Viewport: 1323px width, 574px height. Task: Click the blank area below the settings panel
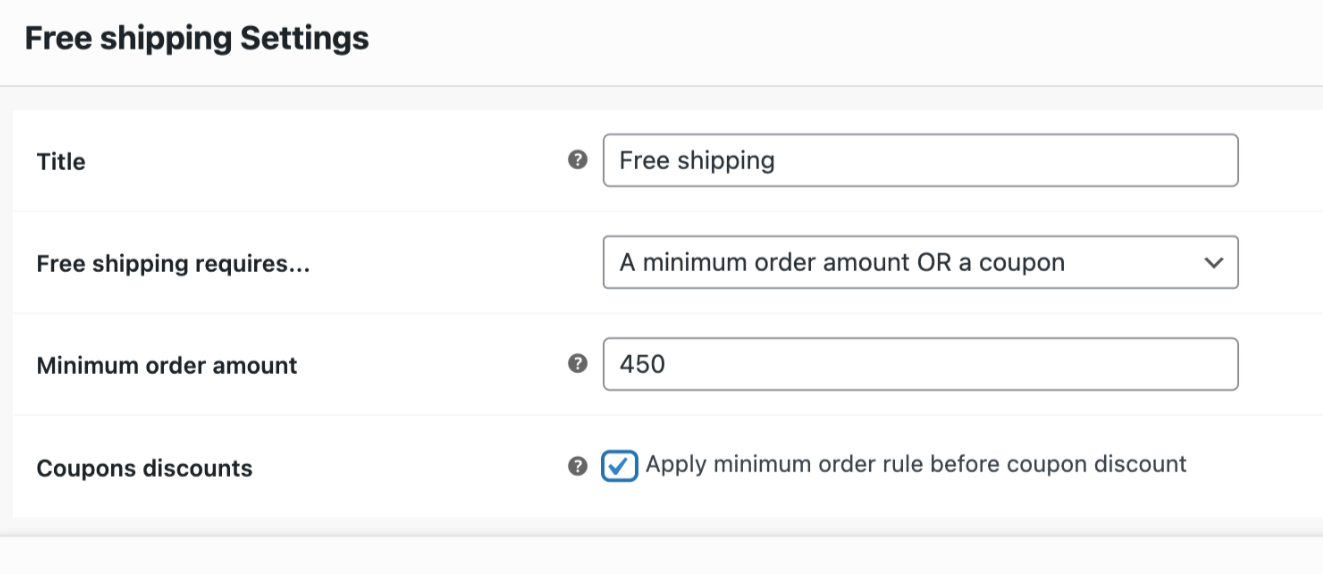[x=661, y=556]
